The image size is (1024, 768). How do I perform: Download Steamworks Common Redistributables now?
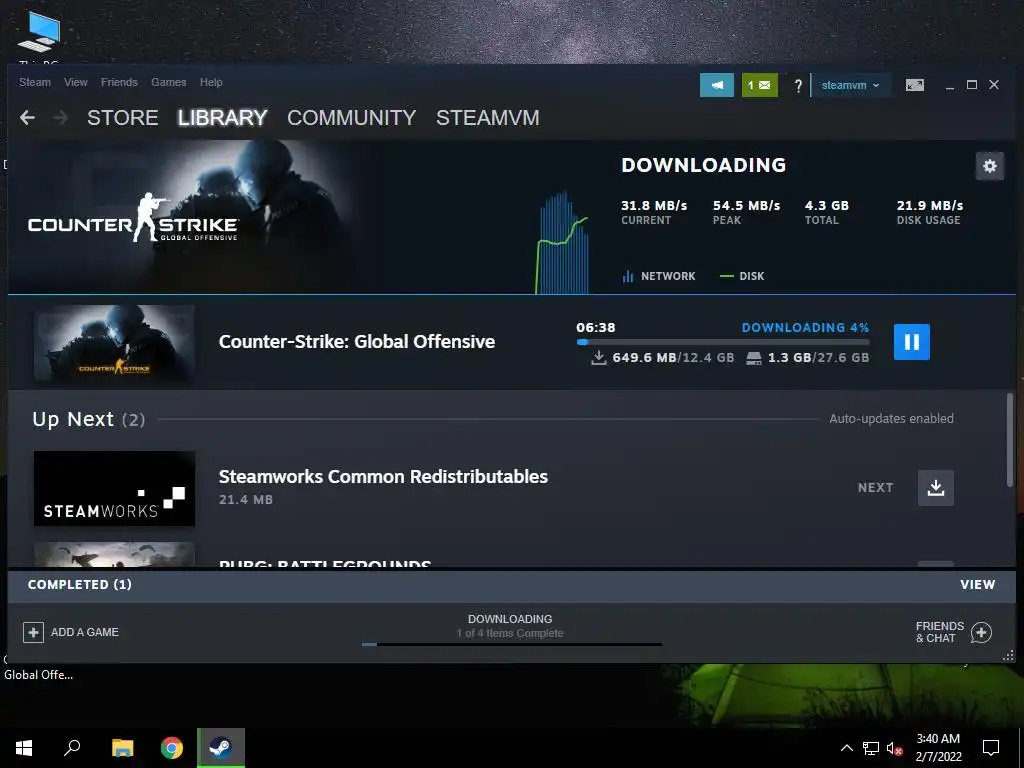[936, 488]
